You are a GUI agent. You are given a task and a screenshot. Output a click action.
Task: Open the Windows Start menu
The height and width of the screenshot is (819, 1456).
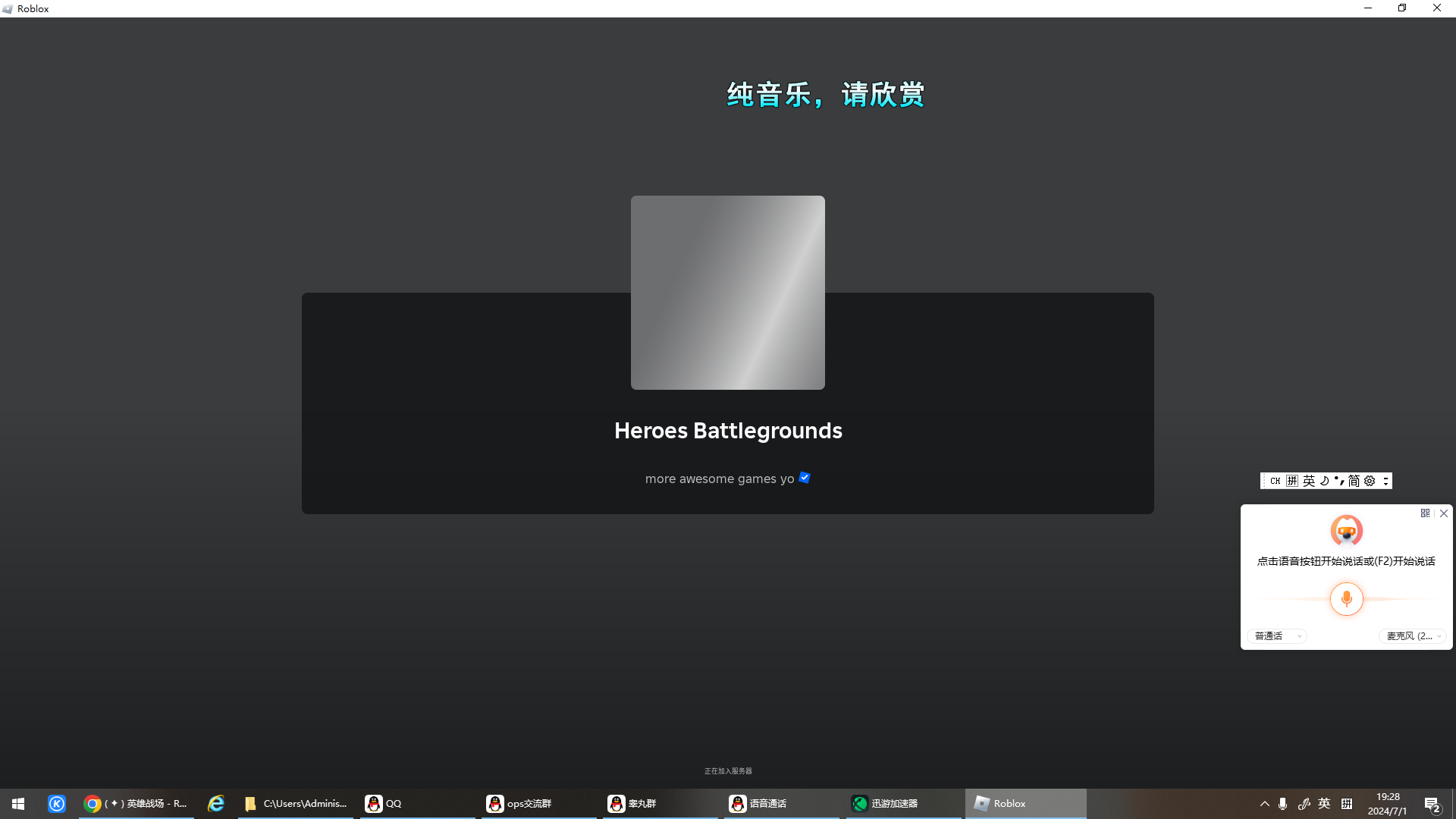click(x=18, y=804)
